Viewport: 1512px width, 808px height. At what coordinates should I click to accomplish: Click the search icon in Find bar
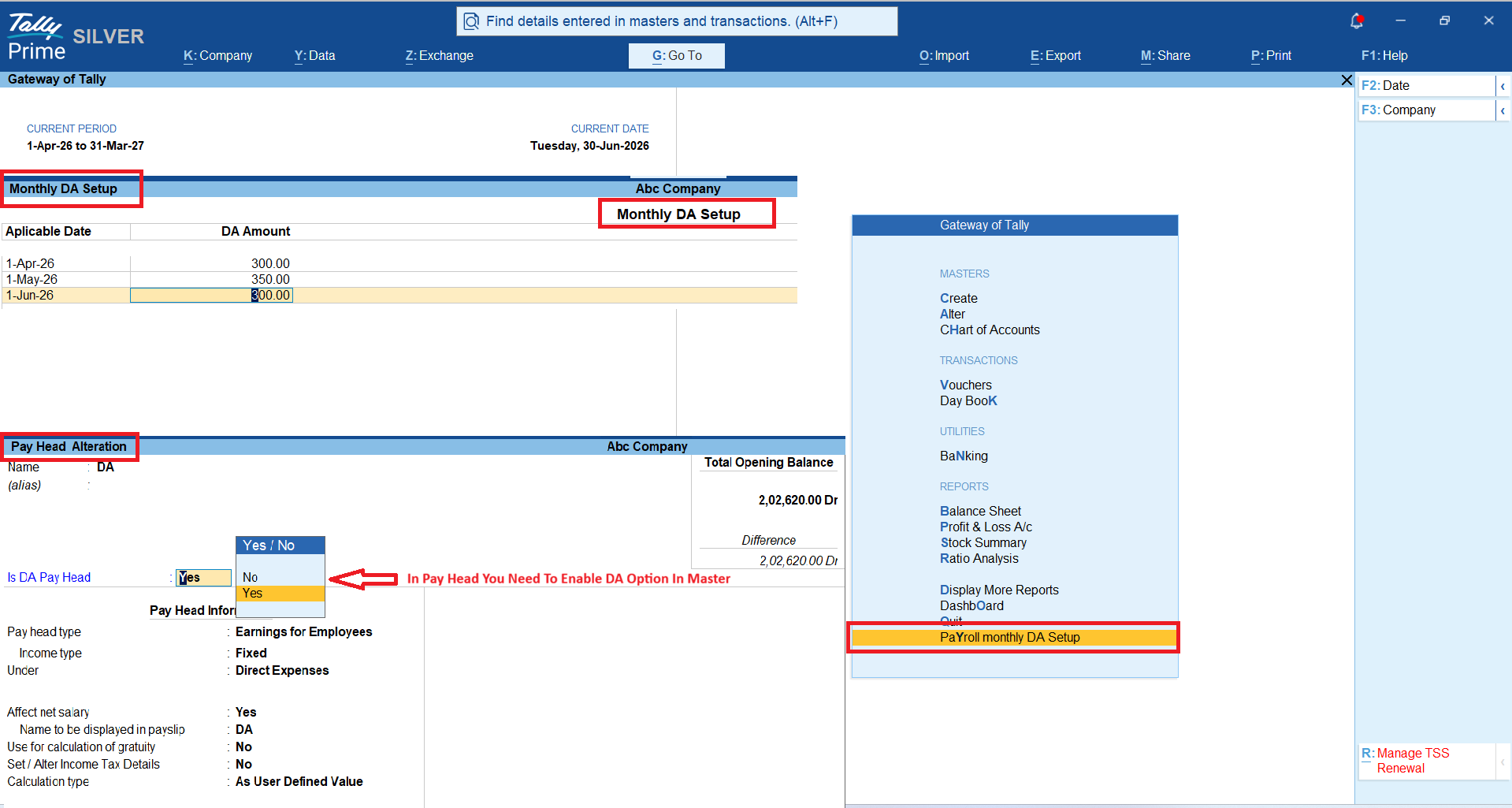coord(471,21)
